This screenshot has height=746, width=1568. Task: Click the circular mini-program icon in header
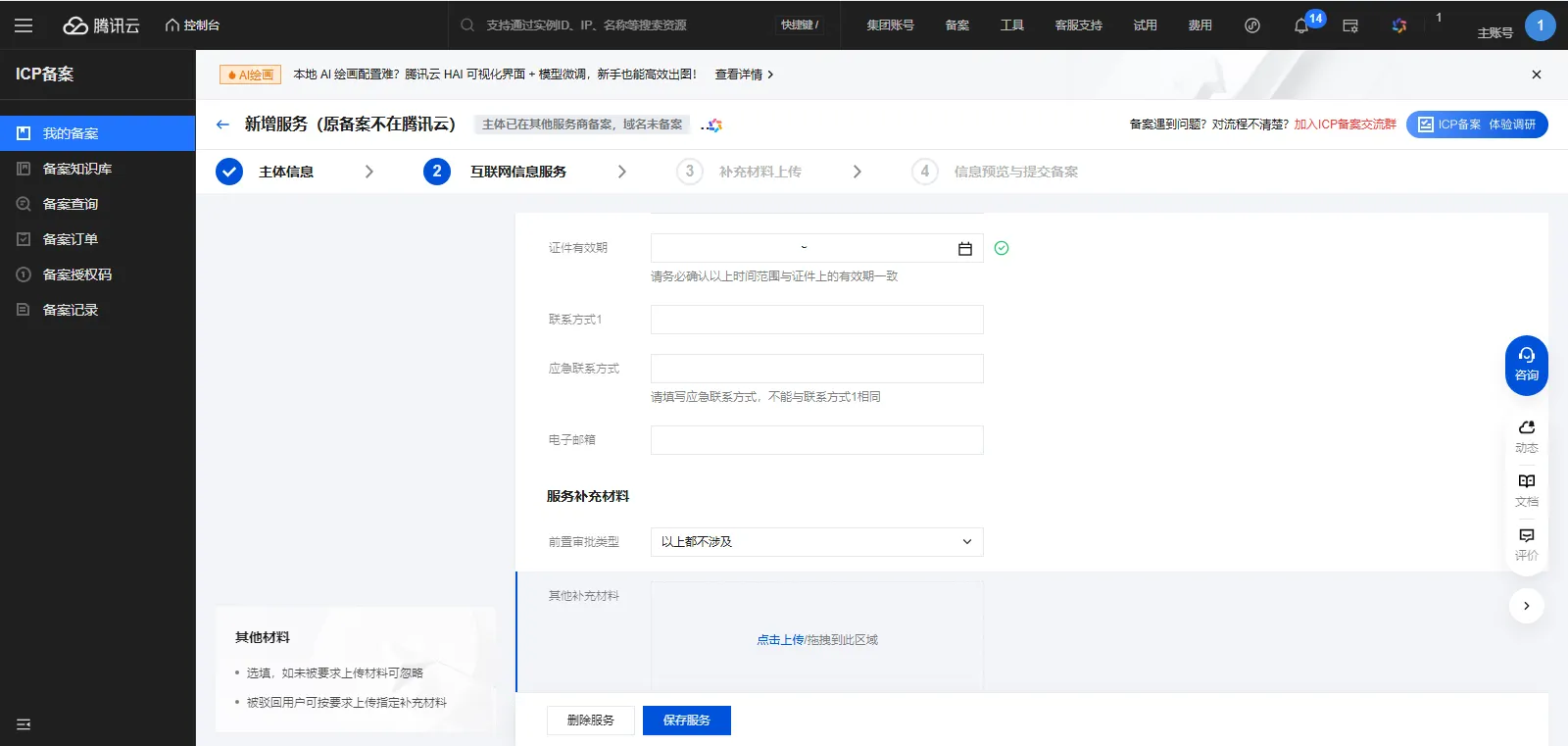1252,25
